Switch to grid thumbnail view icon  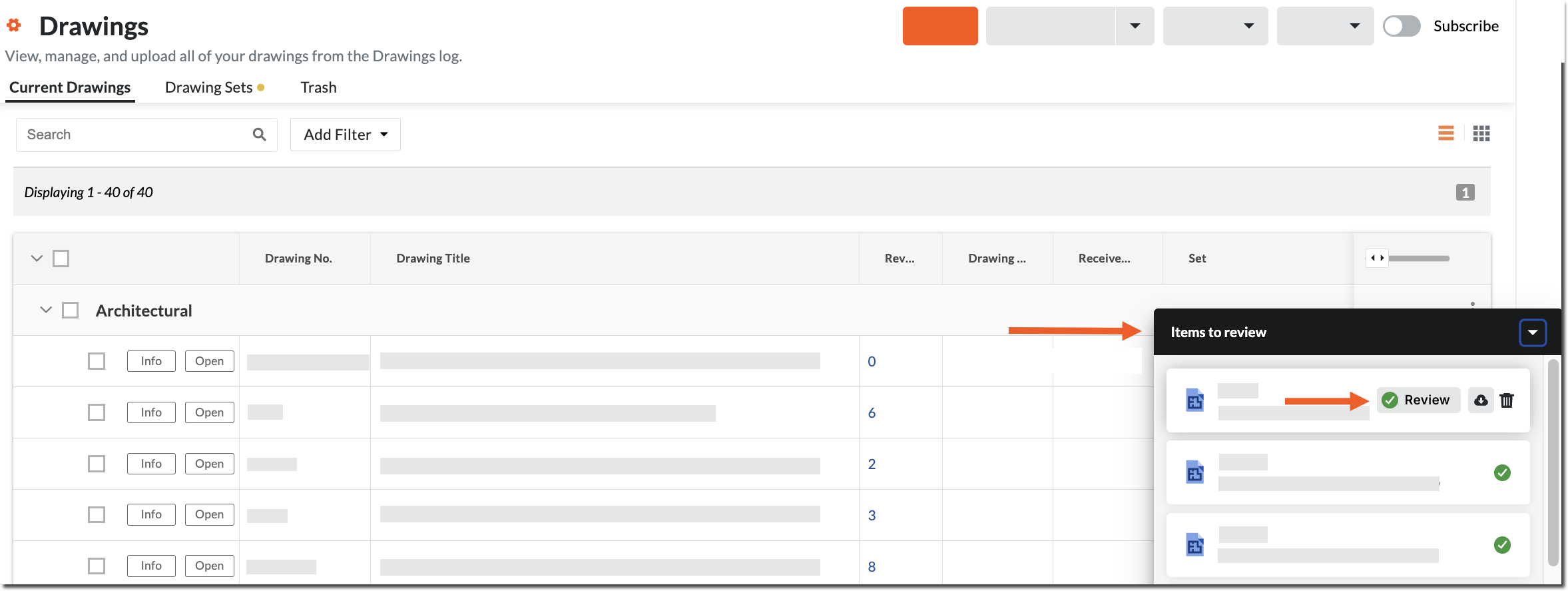point(1481,134)
